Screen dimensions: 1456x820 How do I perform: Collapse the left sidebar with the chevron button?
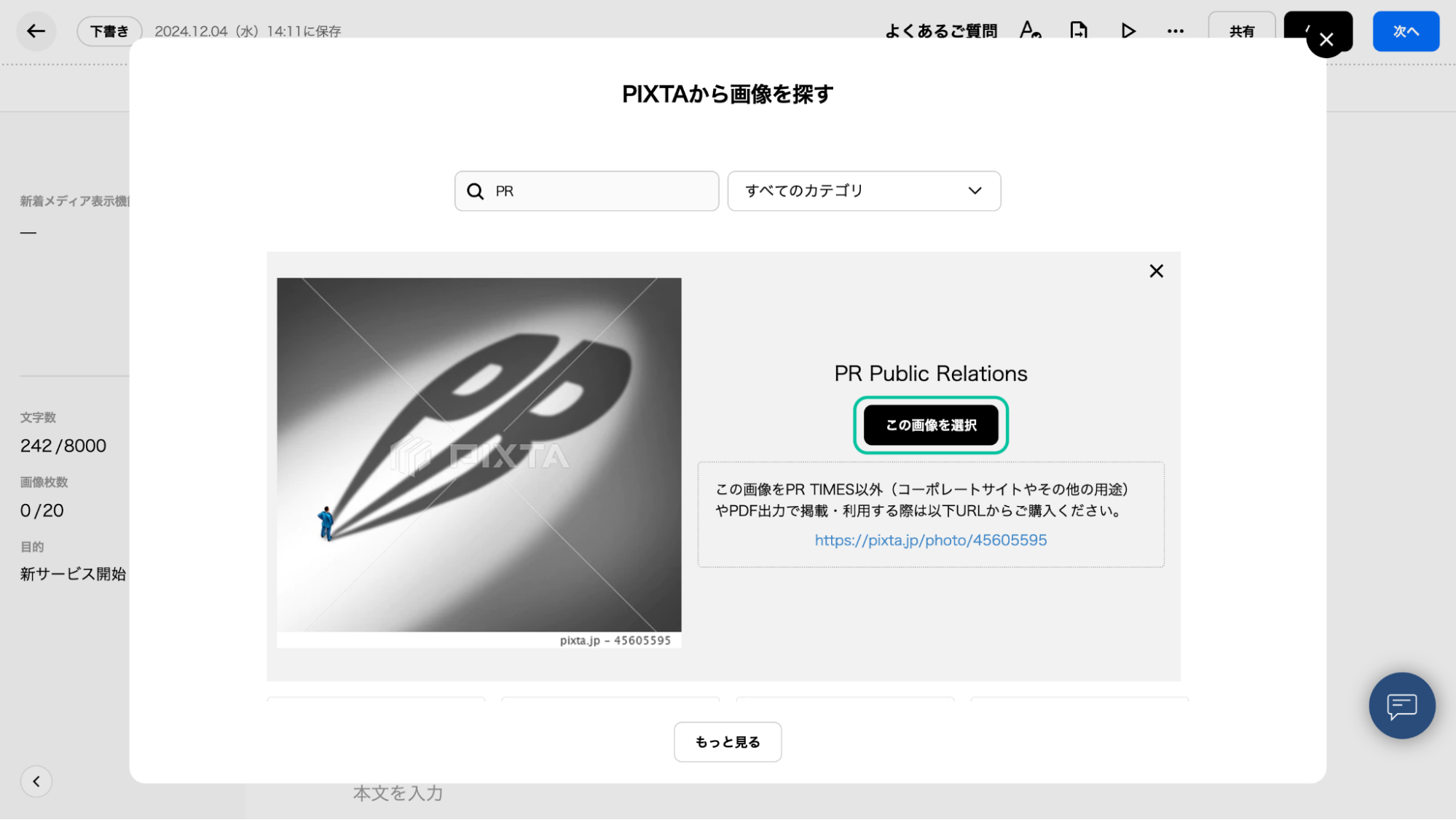[x=36, y=781]
